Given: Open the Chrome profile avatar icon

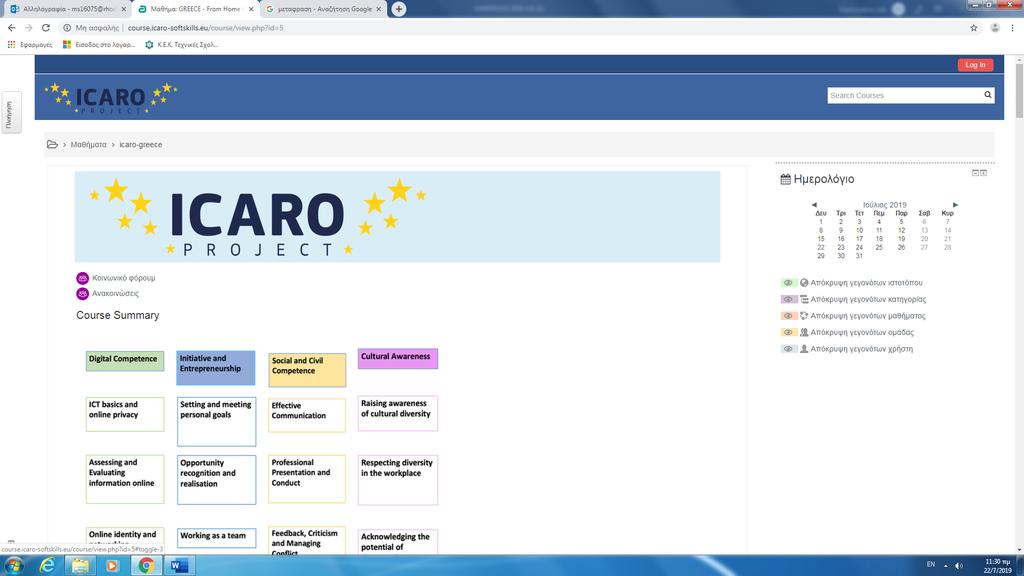Looking at the screenshot, I should (995, 28).
